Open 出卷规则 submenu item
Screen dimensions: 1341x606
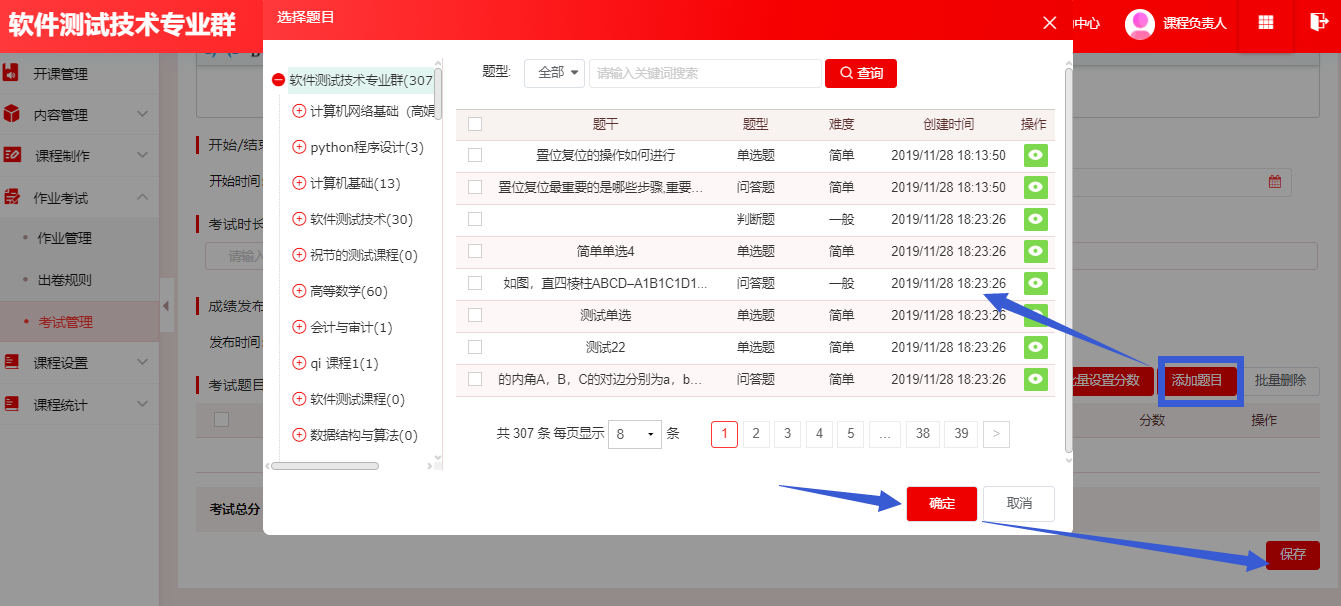point(64,280)
